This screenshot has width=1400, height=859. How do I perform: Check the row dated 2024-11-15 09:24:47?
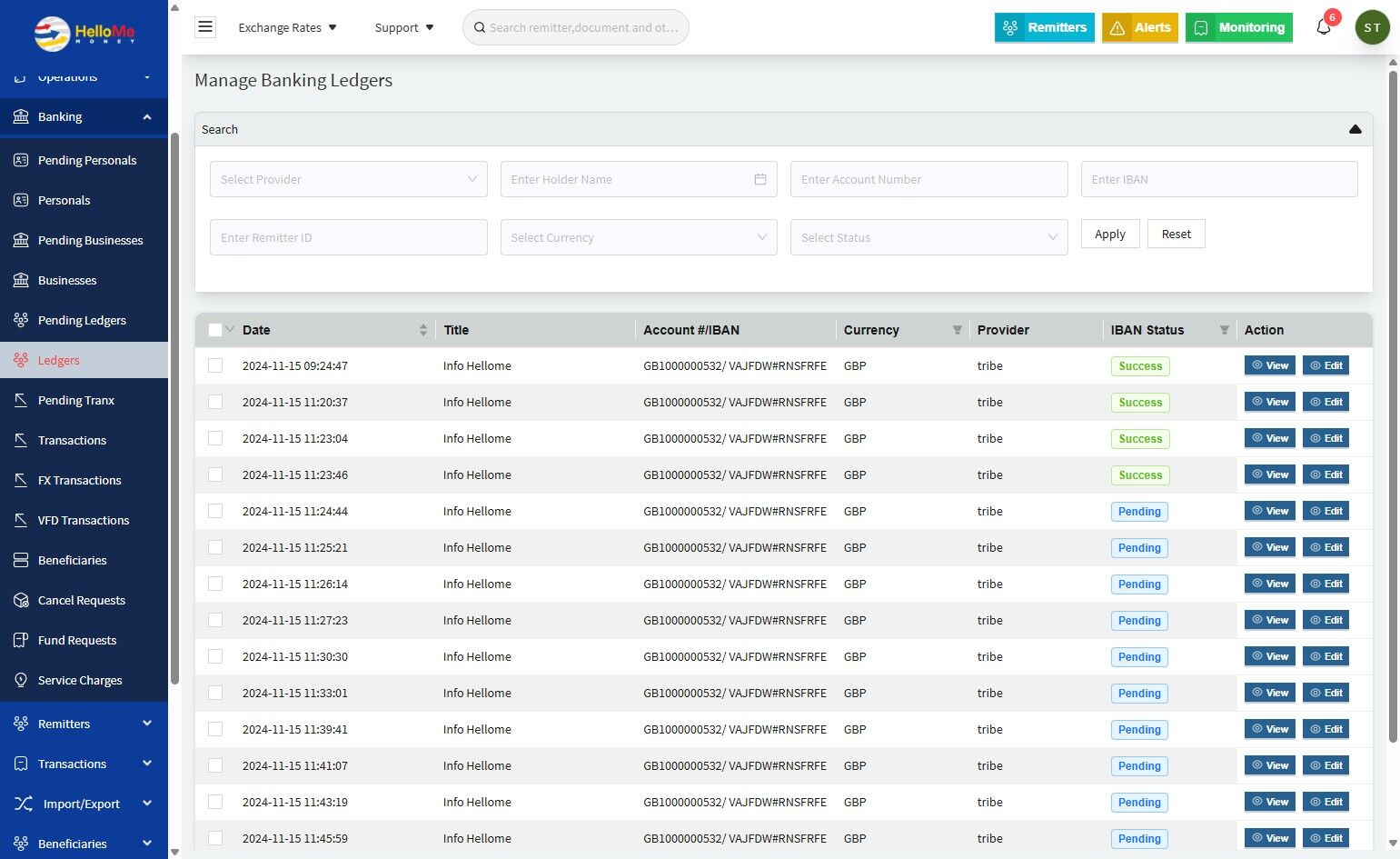[x=215, y=365]
